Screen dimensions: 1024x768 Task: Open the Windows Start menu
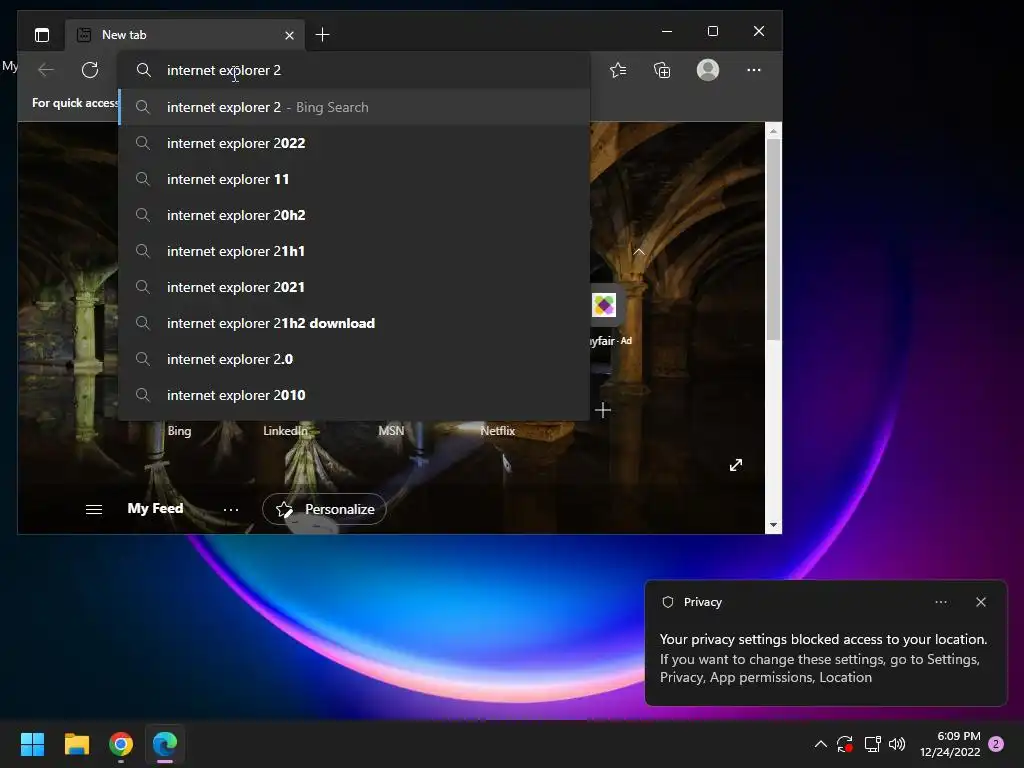click(x=32, y=744)
